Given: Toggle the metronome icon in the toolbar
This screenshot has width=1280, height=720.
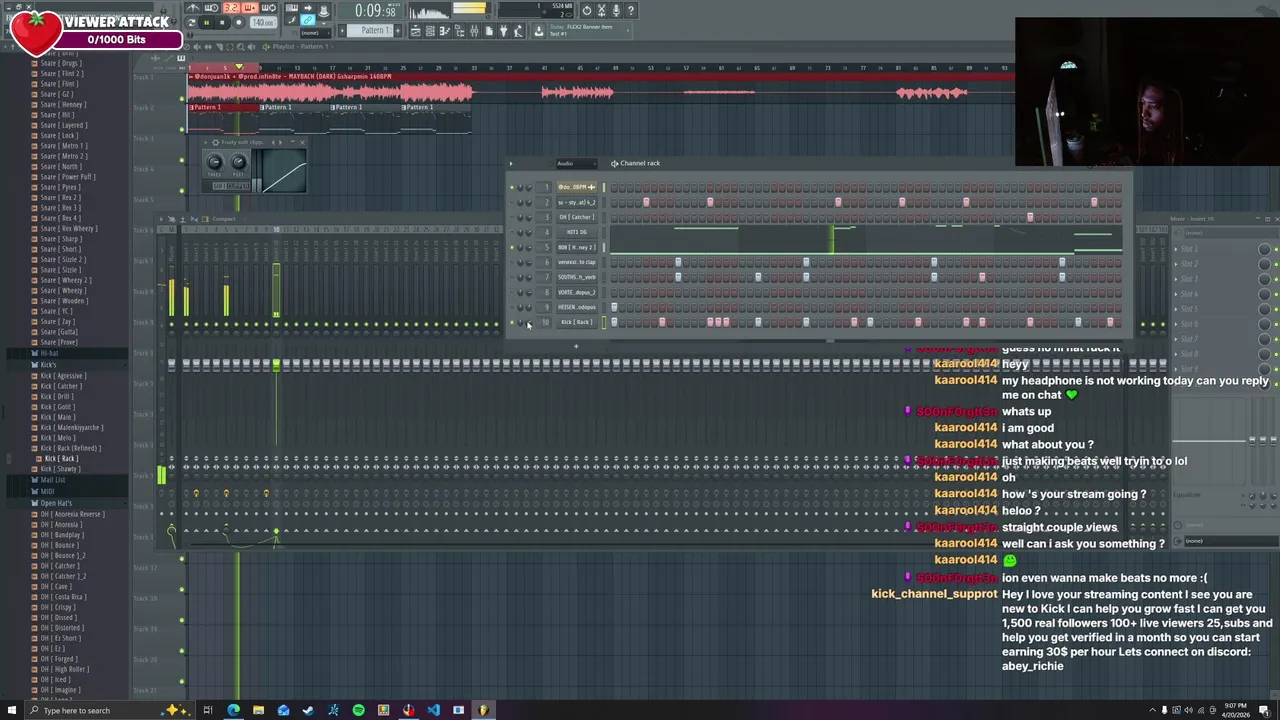Looking at the screenshot, I should tap(194, 8).
